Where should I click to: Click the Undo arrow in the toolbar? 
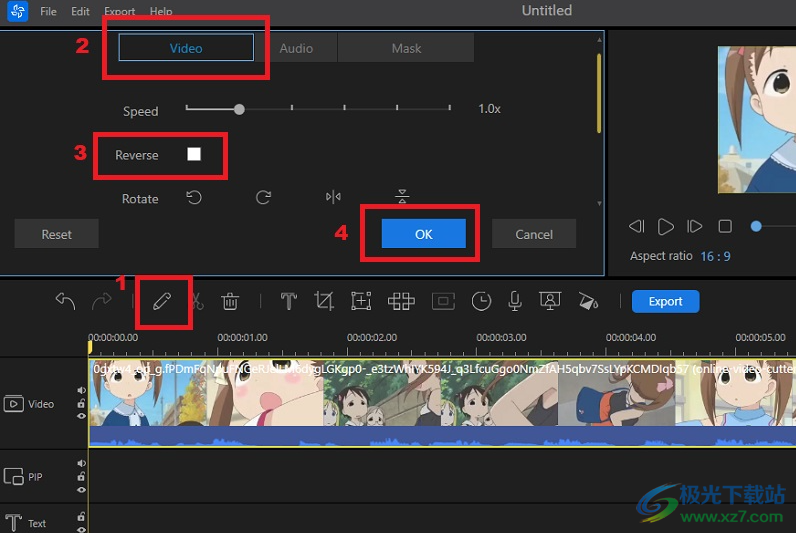pos(65,301)
